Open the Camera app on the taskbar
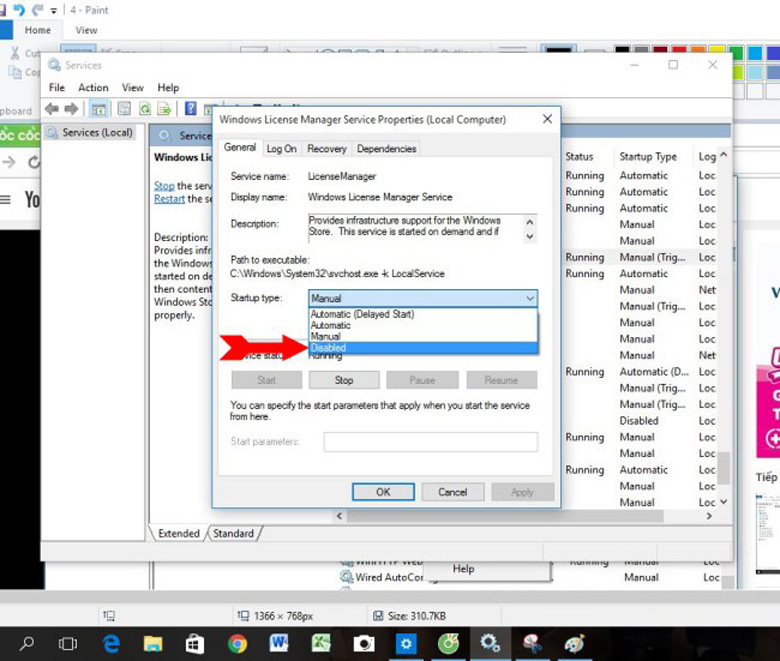780x661 pixels. pyautogui.click(x=364, y=644)
